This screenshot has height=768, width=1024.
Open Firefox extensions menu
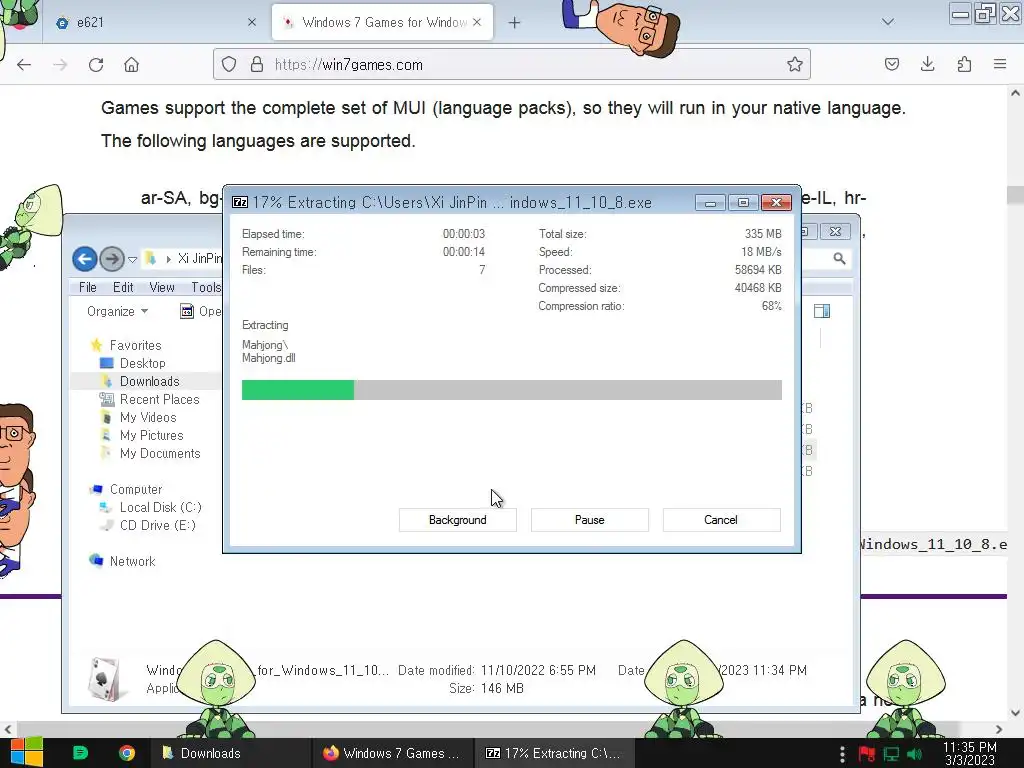click(964, 64)
